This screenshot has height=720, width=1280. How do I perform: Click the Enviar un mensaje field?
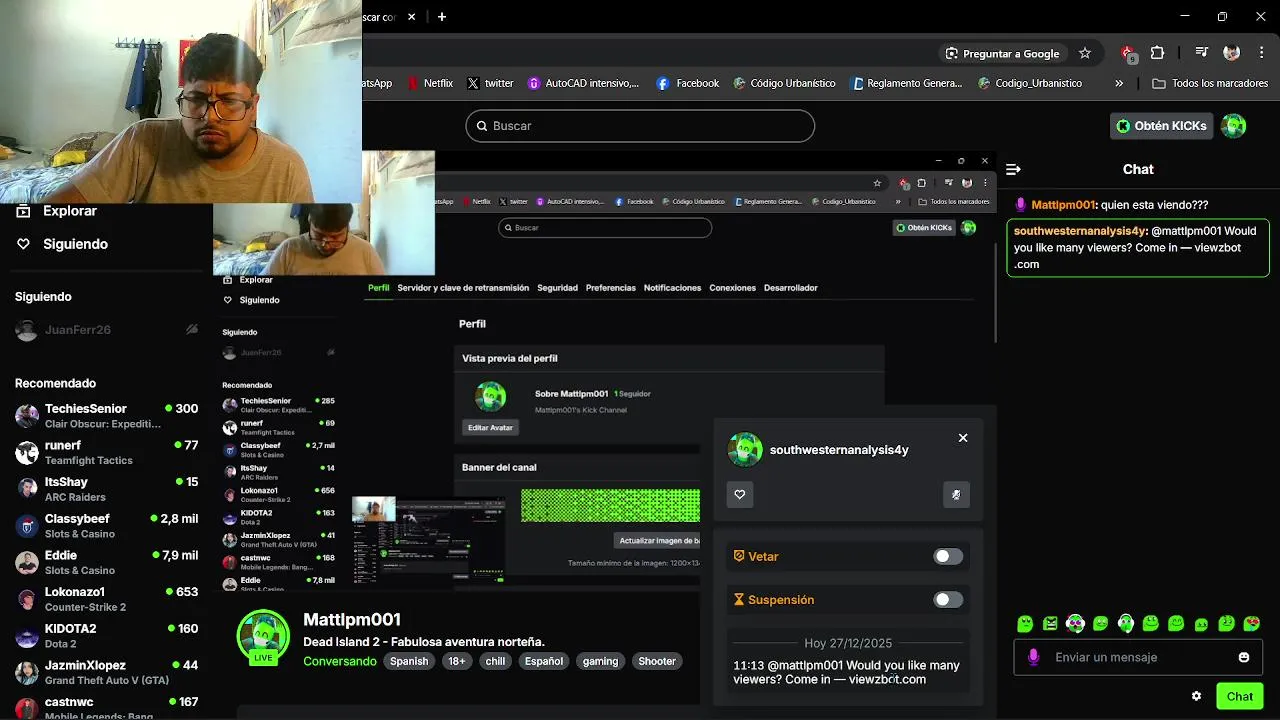click(1138, 657)
